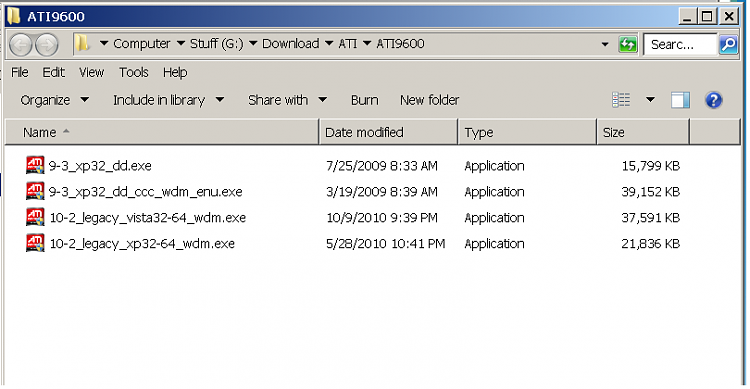Sort by Type column header
750x389 pixels.
click(x=528, y=132)
